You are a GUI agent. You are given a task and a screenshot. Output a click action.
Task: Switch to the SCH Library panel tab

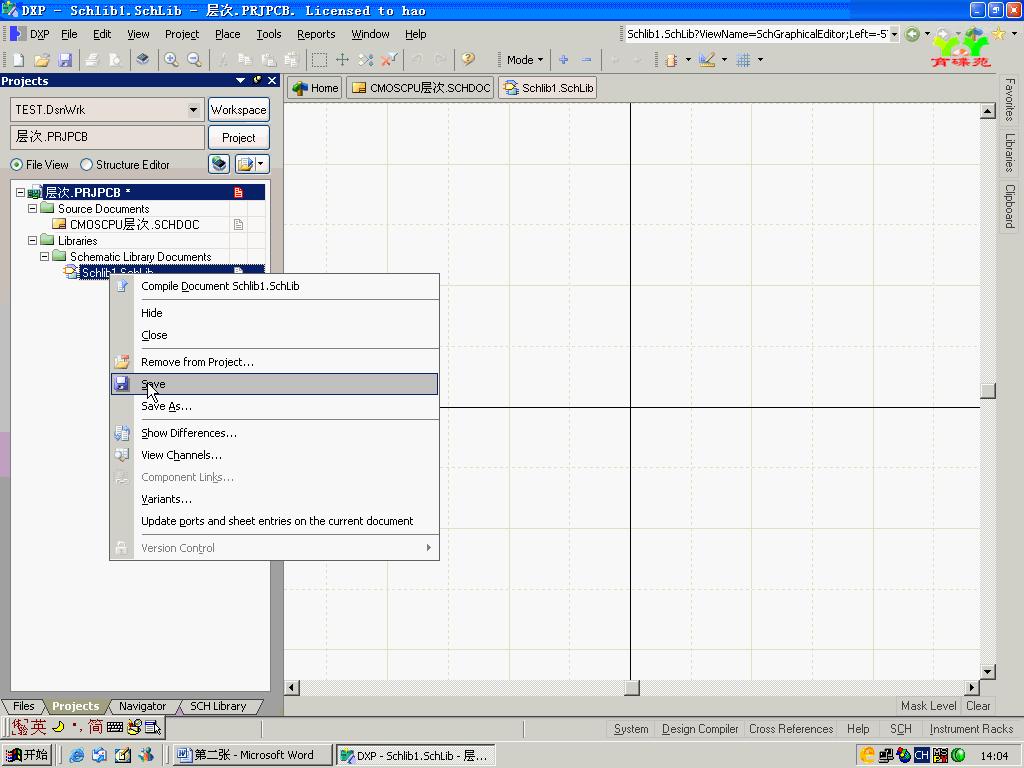[x=218, y=706]
